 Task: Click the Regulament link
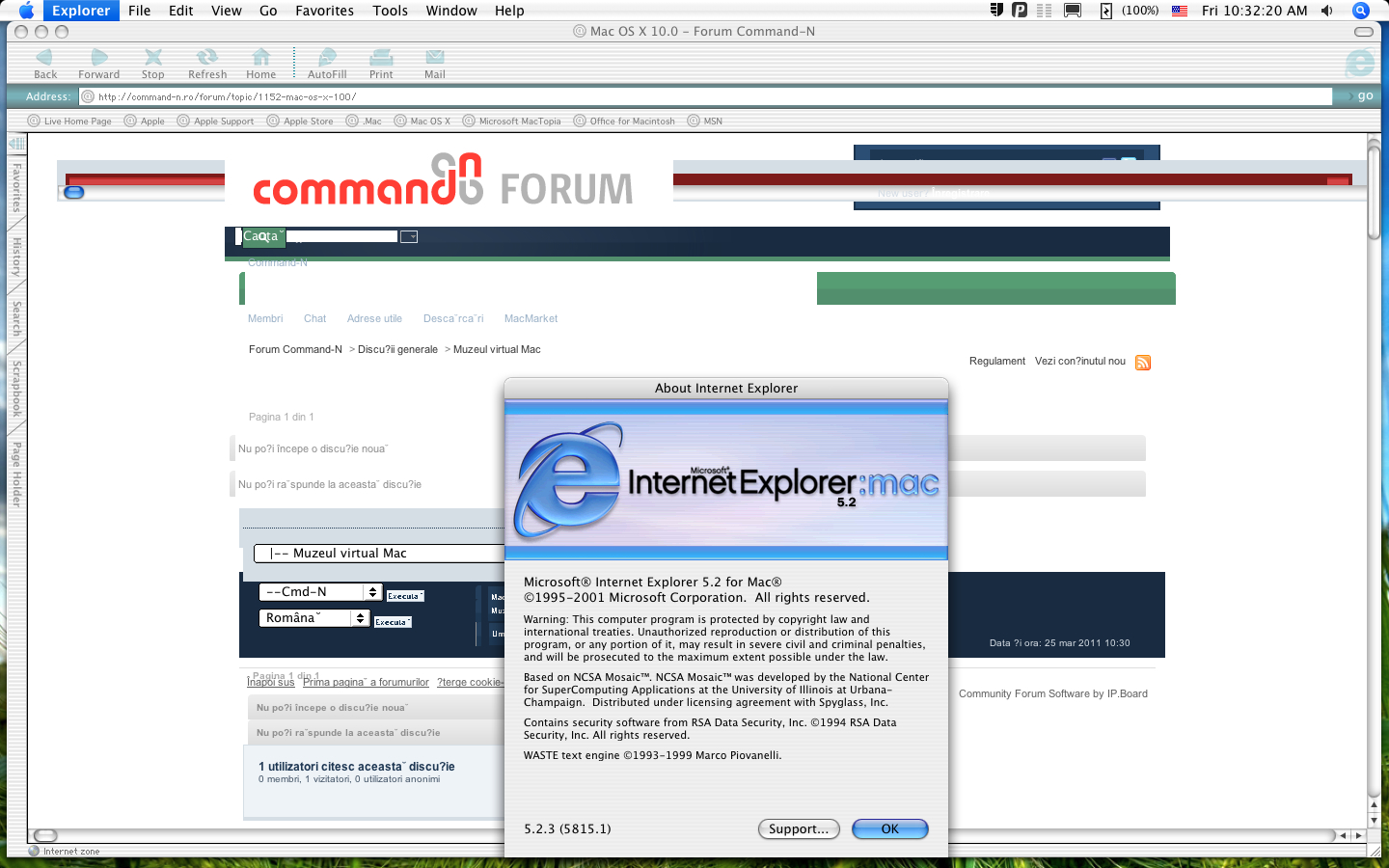(997, 361)
